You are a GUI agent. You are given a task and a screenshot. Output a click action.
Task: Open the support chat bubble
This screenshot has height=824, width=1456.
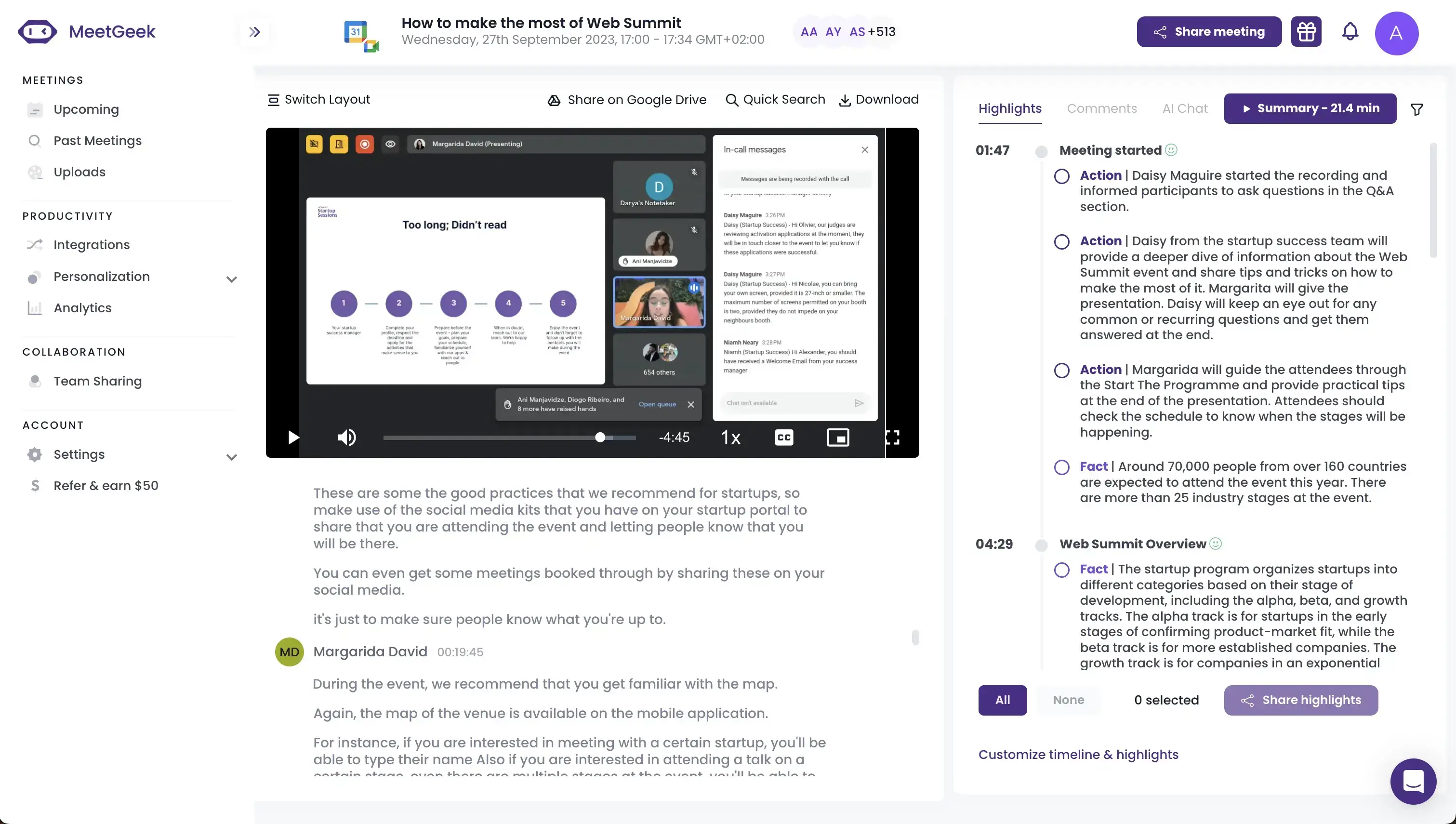[1413, 782]
